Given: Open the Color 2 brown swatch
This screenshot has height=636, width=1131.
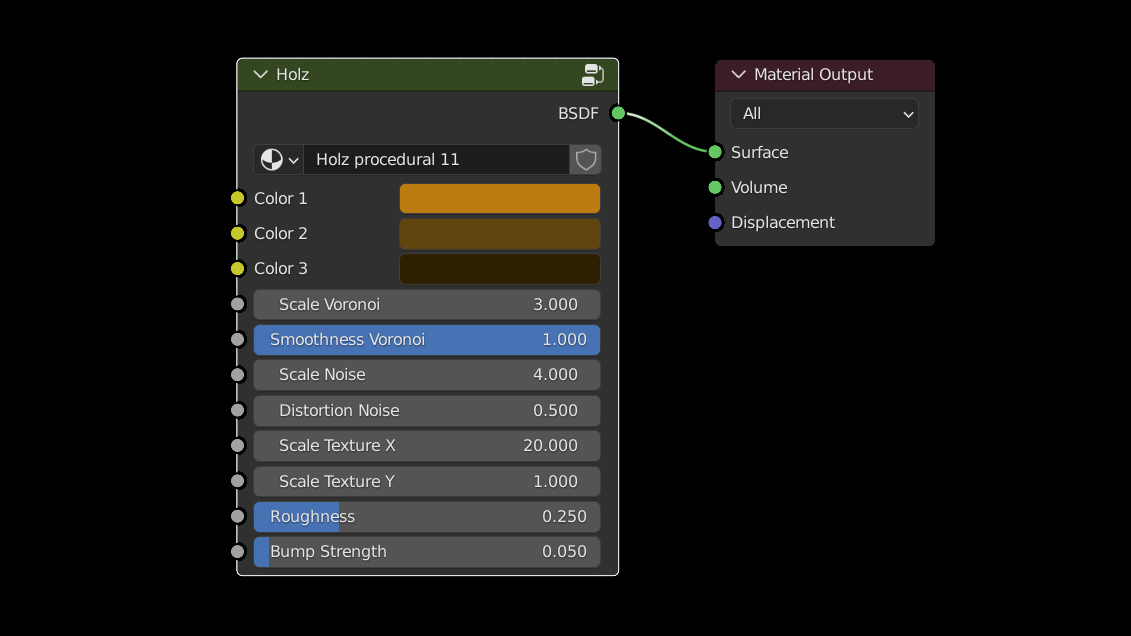Looking at the screenshot, I should point(499,233).
